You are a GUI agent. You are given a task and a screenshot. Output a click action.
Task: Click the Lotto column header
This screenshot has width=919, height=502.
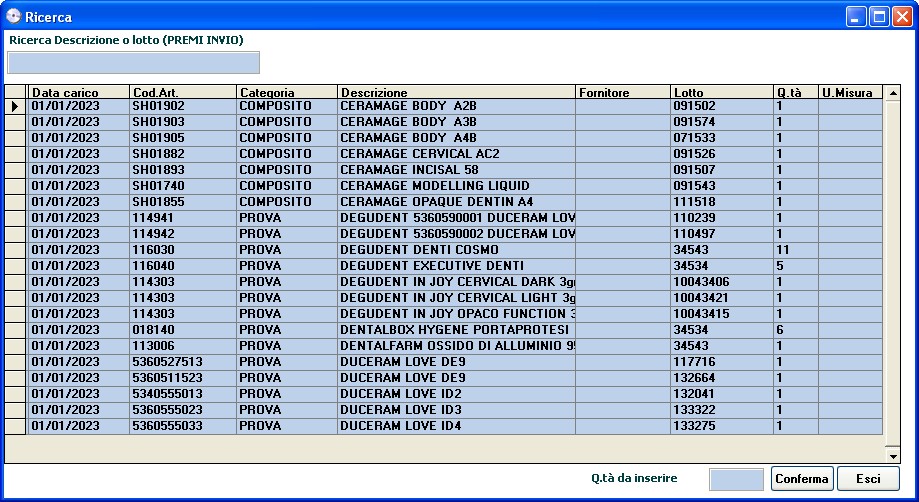[x=722, y=92]
